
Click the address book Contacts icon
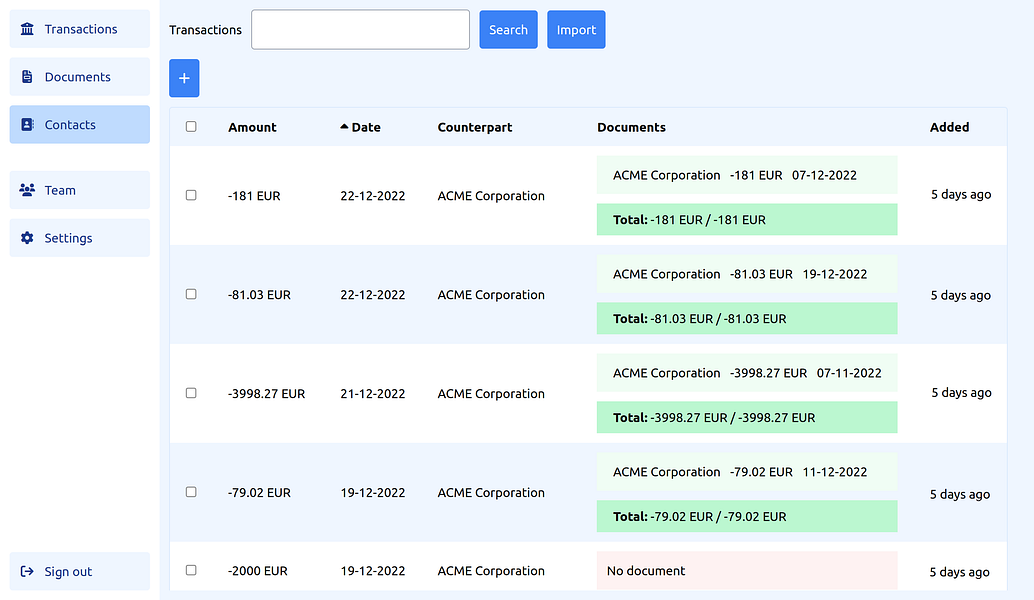(x=27, y=125)
